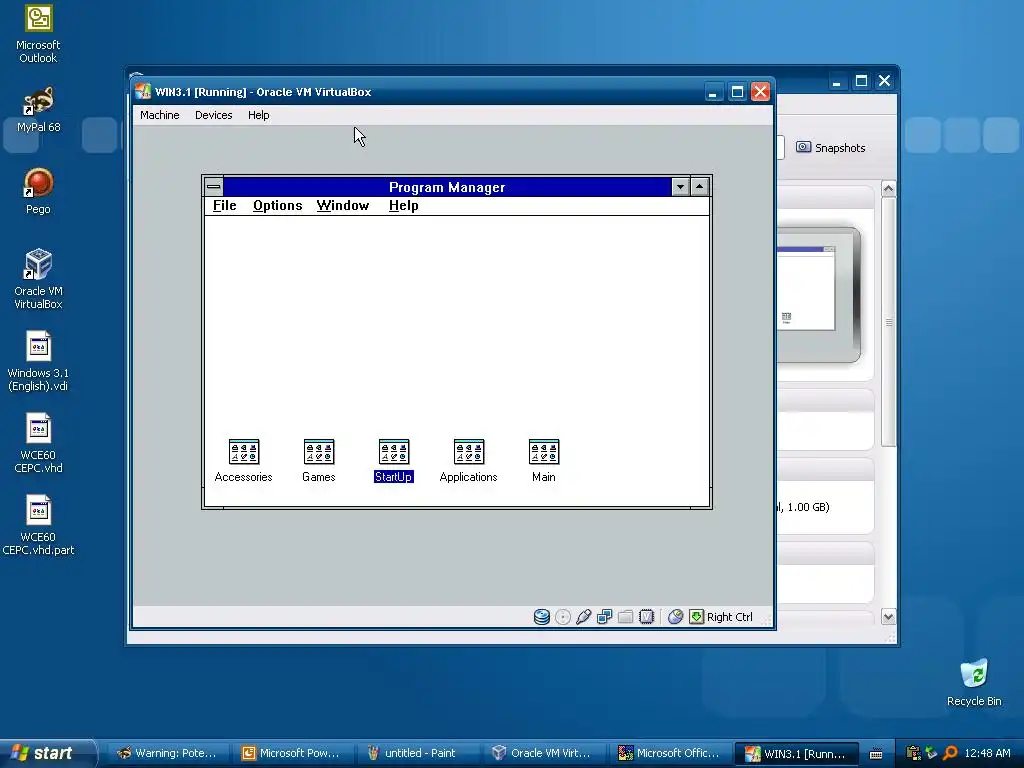Click the hard disk activity status icon

click(x=541, y=616)
